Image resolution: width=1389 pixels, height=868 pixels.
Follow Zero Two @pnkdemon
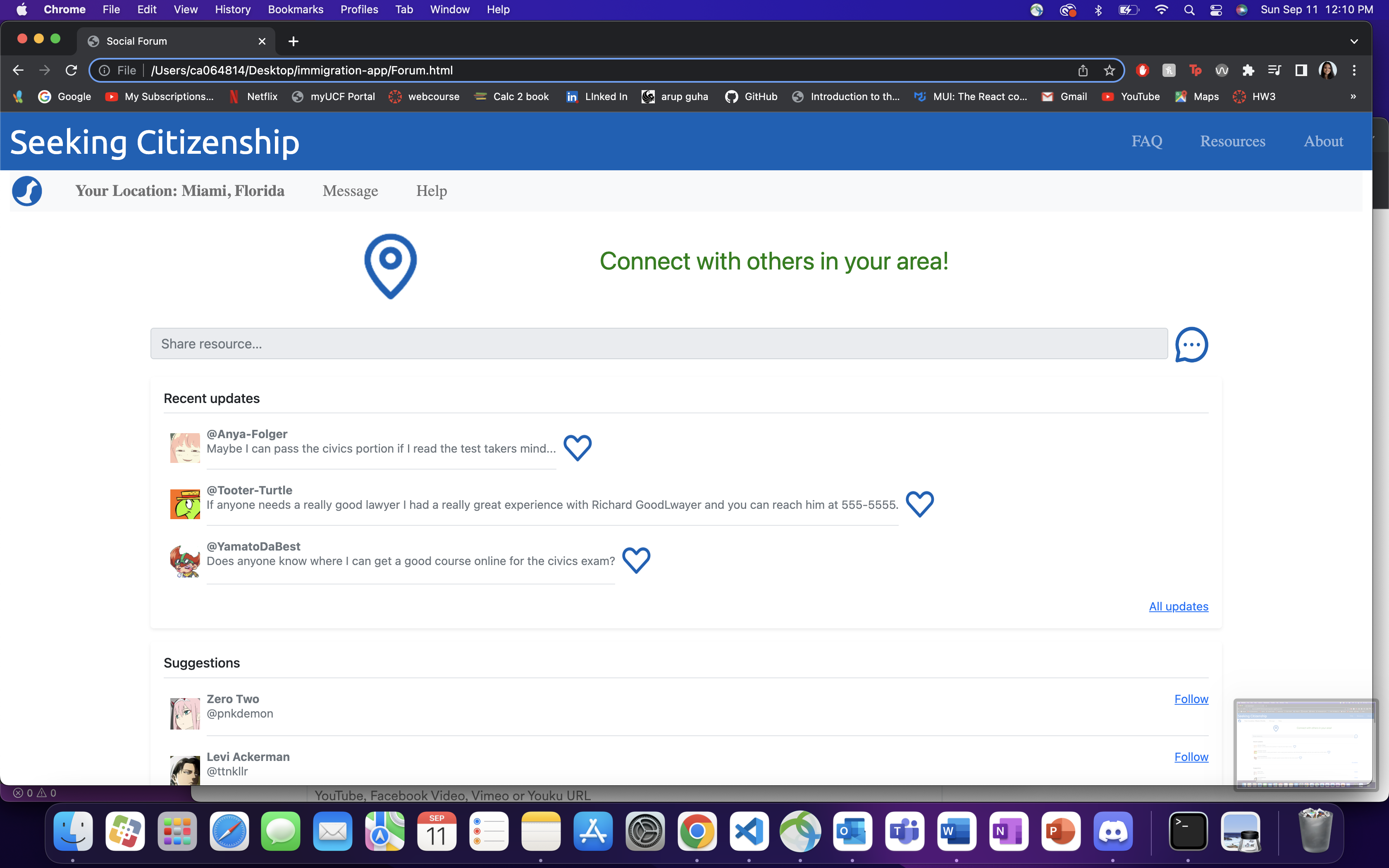[1191, 699]
